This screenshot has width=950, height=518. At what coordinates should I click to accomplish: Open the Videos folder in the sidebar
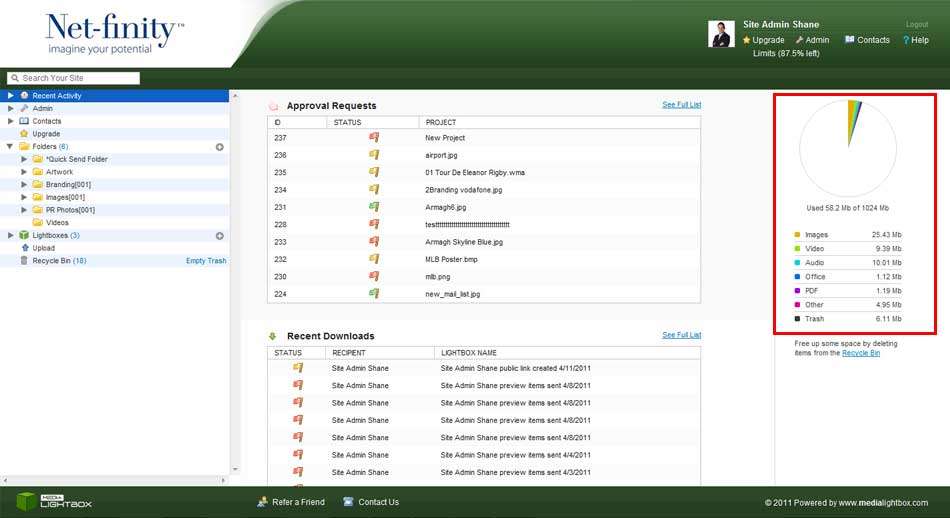pyautogui.click(x=57, y=223)
